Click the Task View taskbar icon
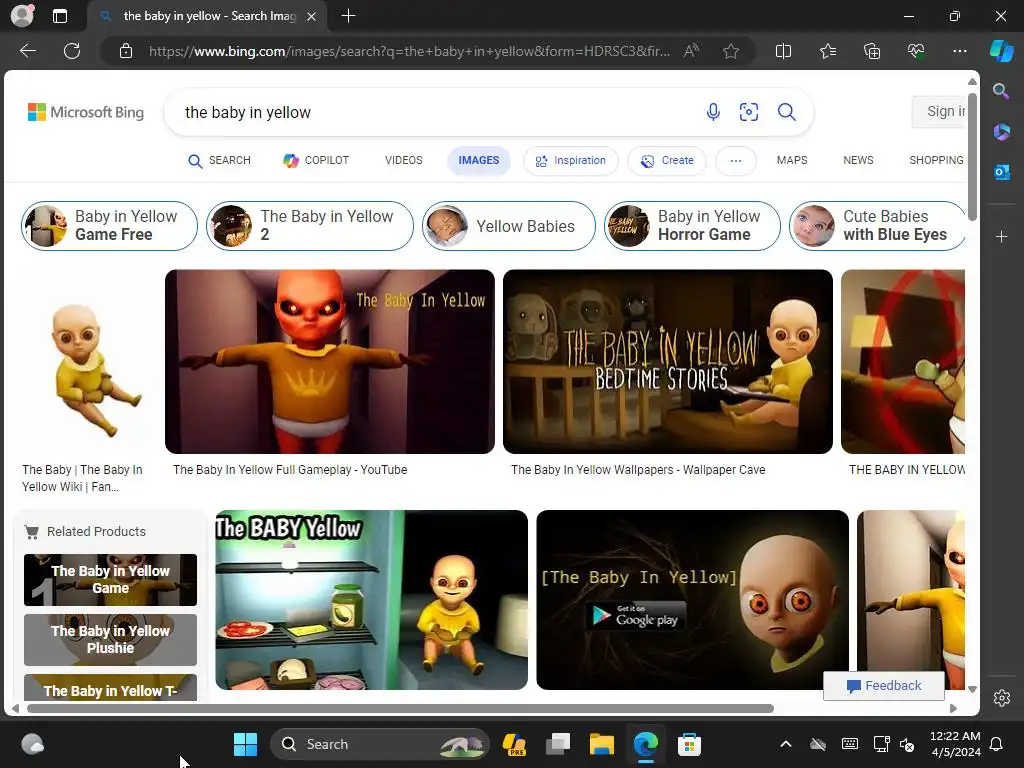 pos(558,744)
